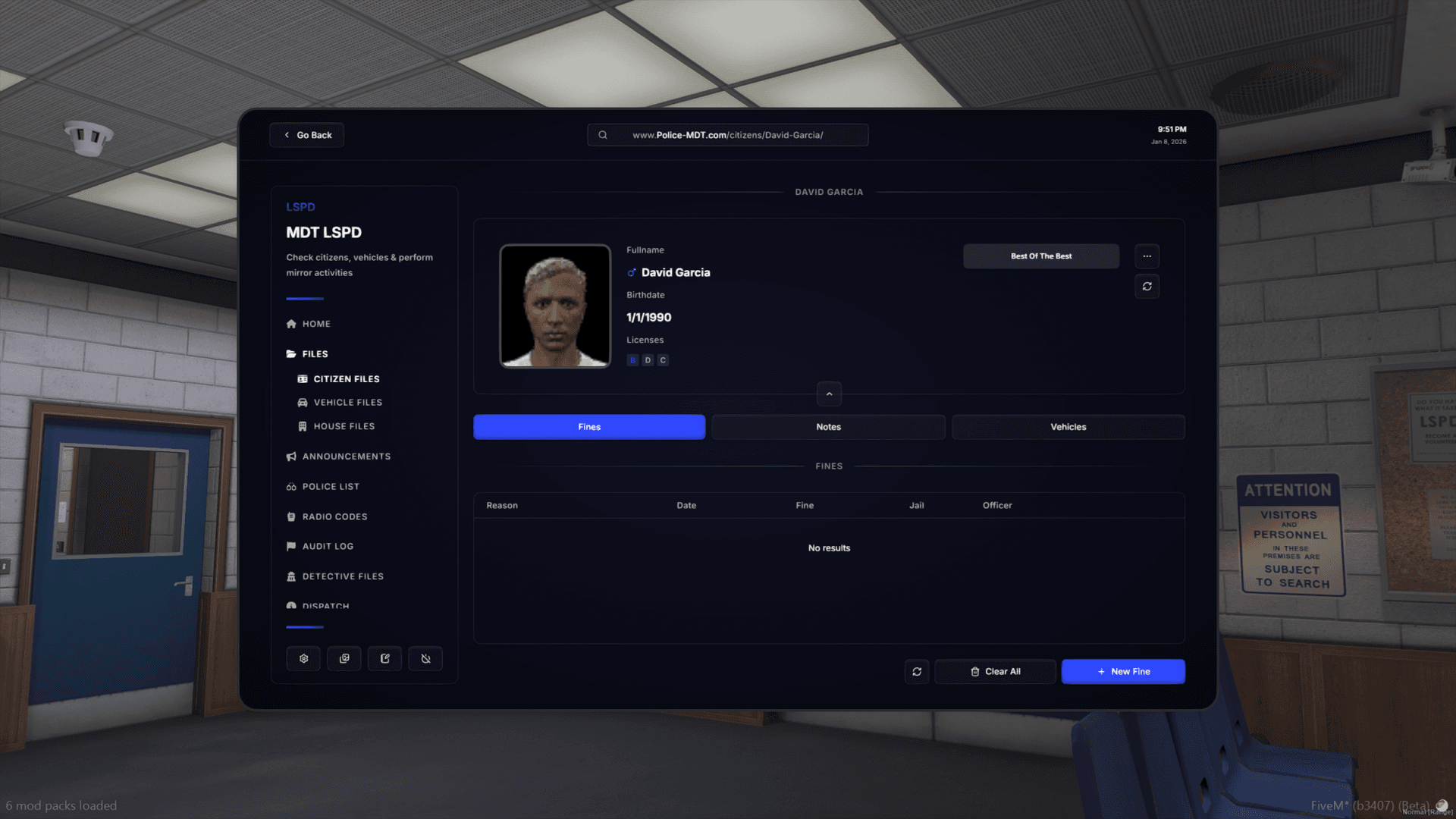
Task: Click the search magnifier in address bar
Action: (603, 135)
